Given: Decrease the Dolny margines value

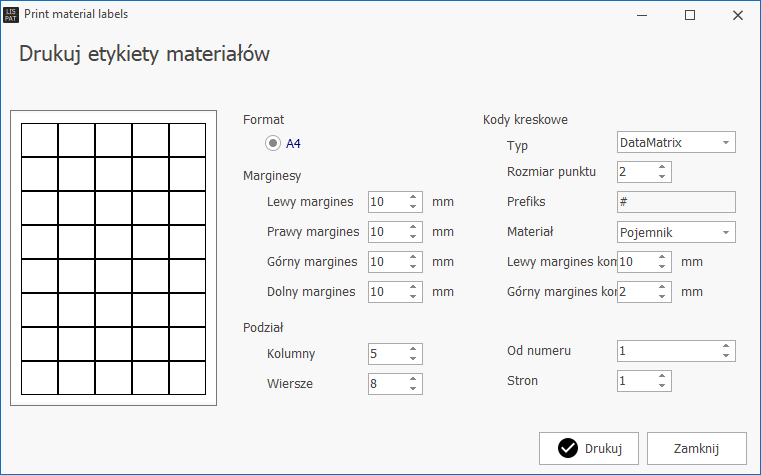Looking at the screenshot, I should click(x=414, y=297).
